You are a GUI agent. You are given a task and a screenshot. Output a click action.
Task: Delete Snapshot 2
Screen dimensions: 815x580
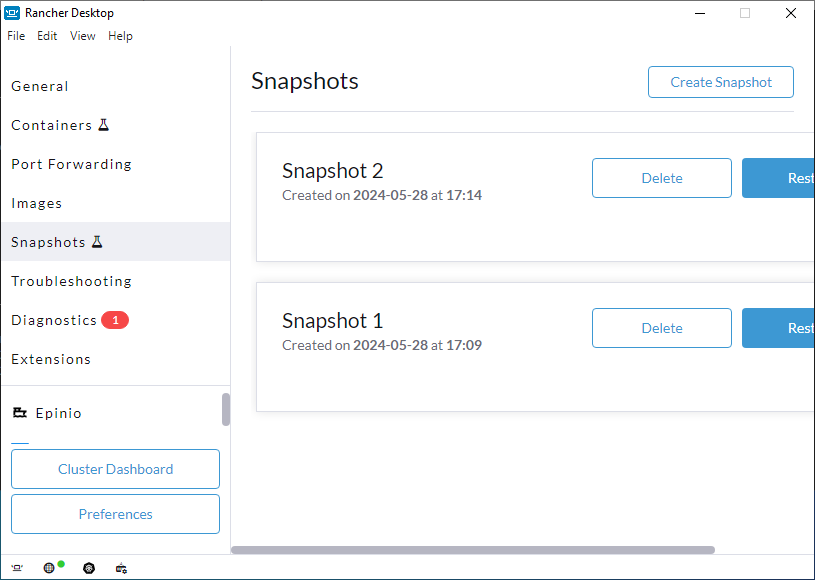click(x=662, y=178)
